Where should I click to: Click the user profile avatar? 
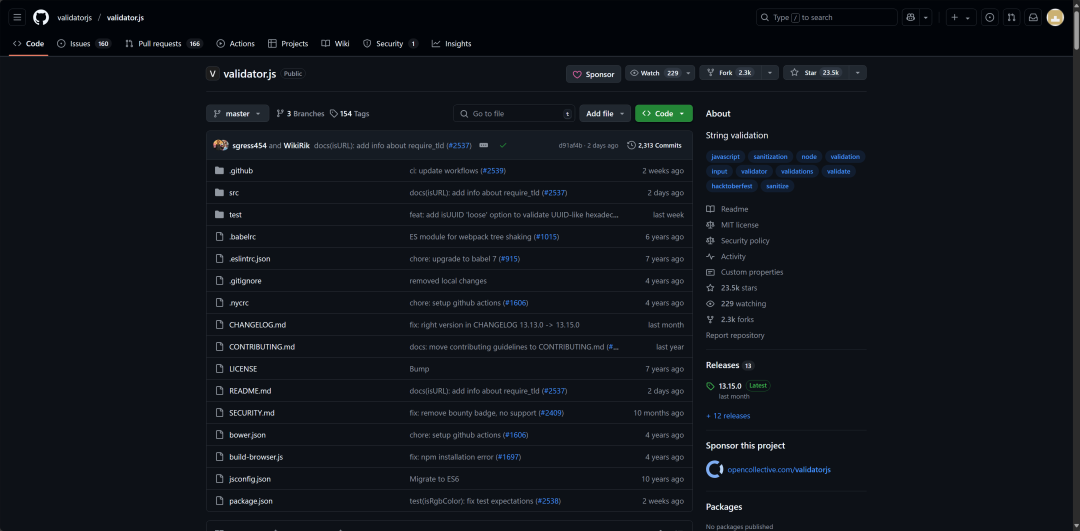click(1055, 17)
